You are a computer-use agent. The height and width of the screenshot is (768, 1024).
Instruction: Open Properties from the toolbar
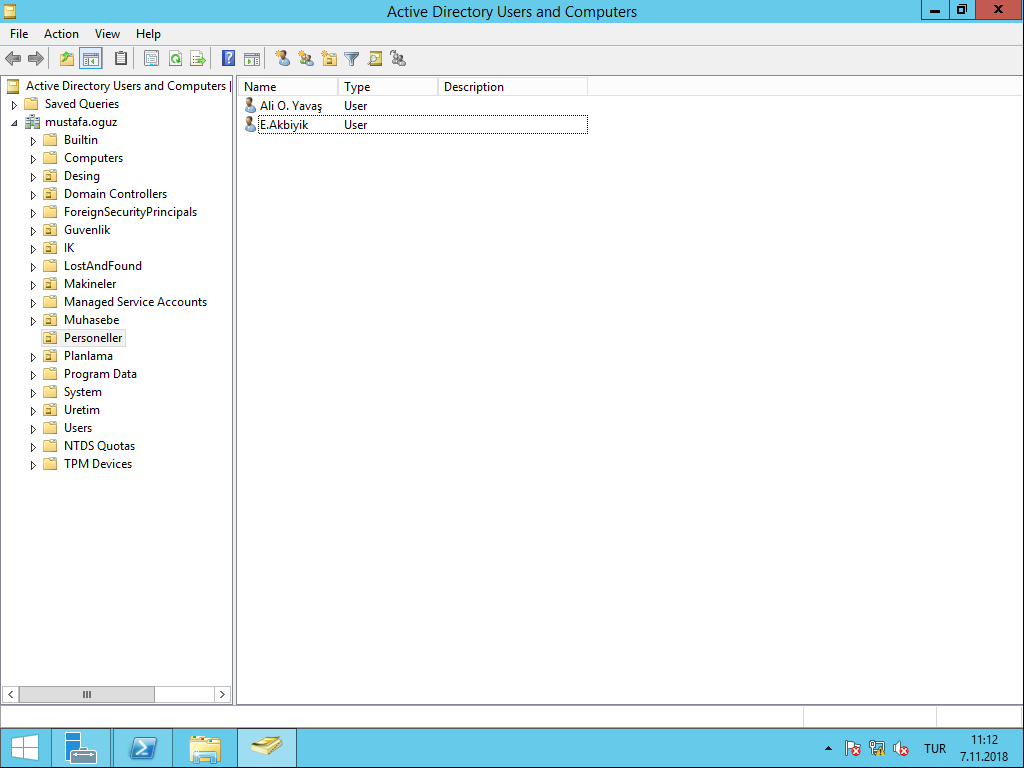click(x=151, y=59)
